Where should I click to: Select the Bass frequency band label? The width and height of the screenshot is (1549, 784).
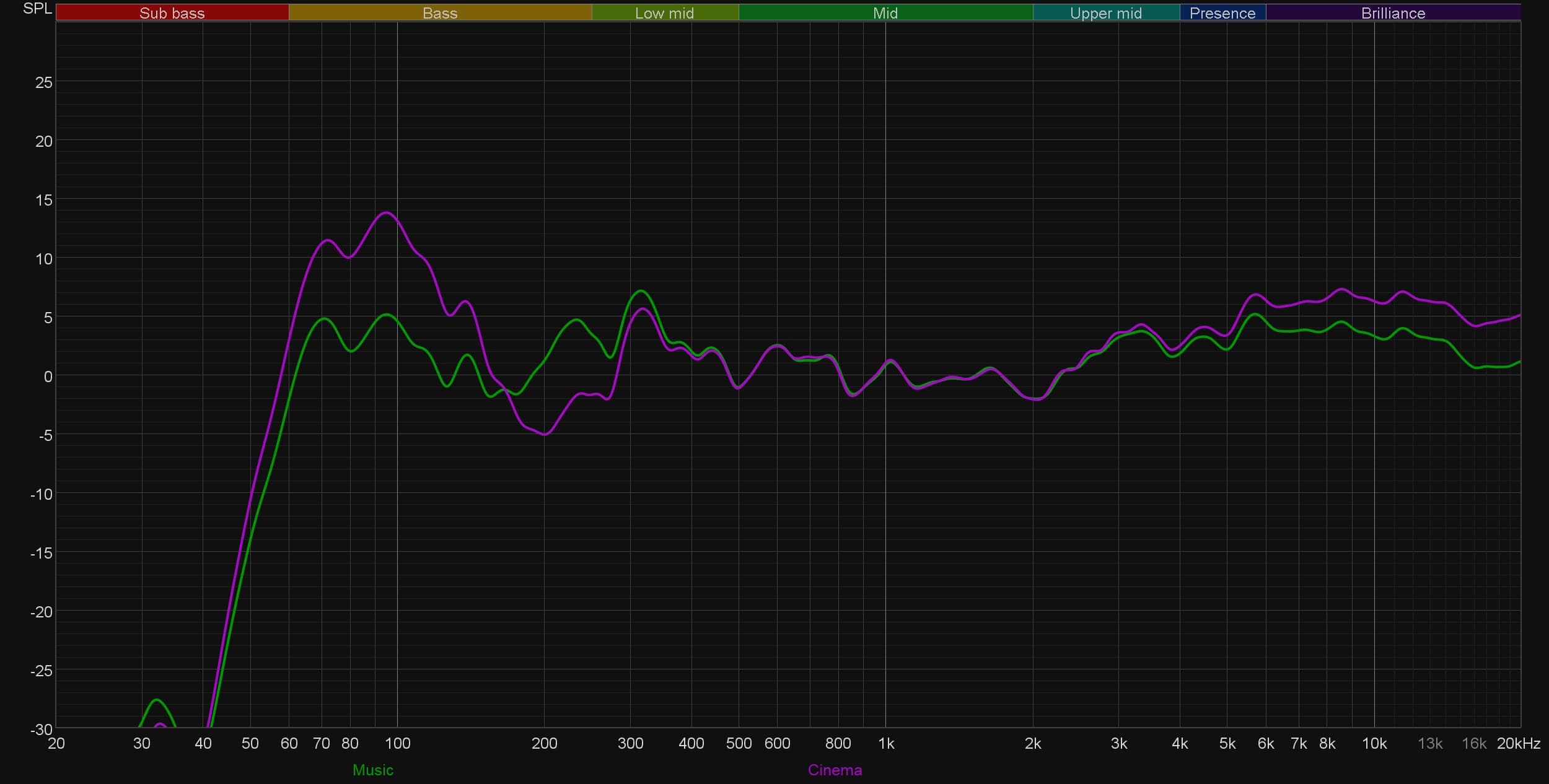[440, 13]
